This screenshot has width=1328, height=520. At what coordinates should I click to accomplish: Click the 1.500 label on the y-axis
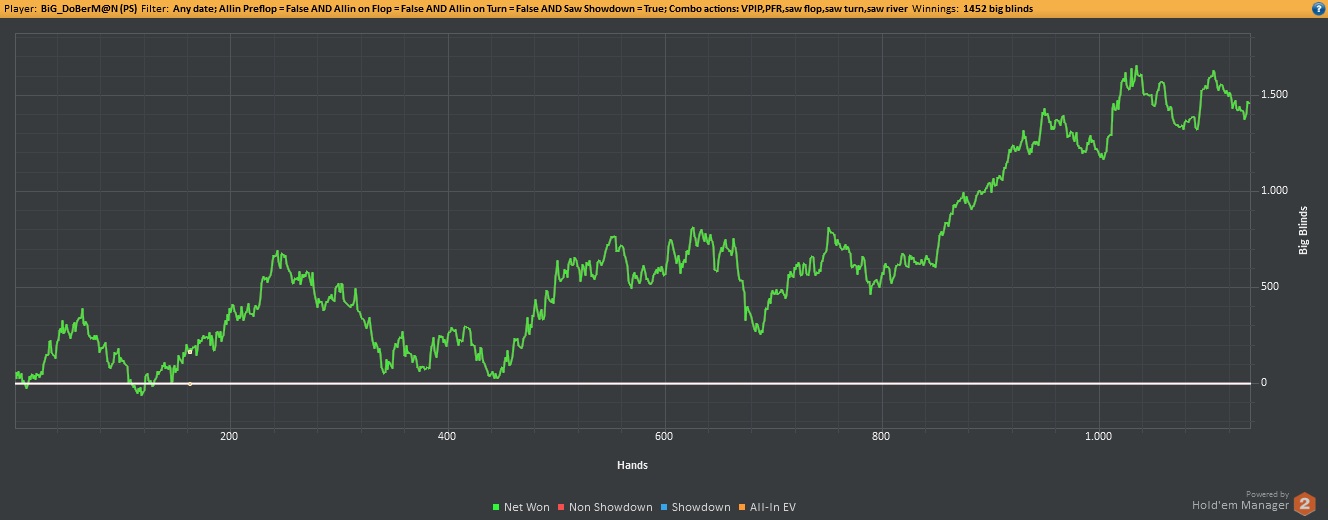(x=1273, y=94)
